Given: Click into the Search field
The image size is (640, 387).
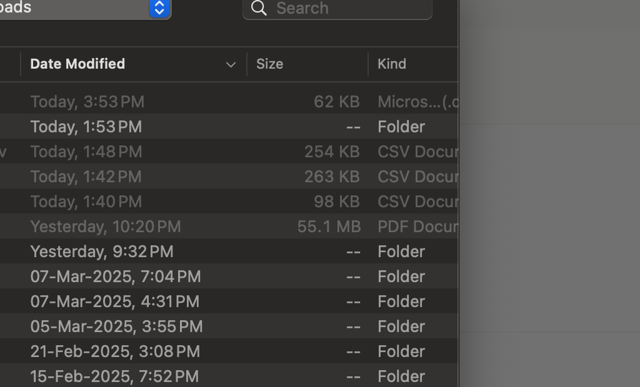Looking at the screenshot, I should pyautogui.click(x=337, y=8).
